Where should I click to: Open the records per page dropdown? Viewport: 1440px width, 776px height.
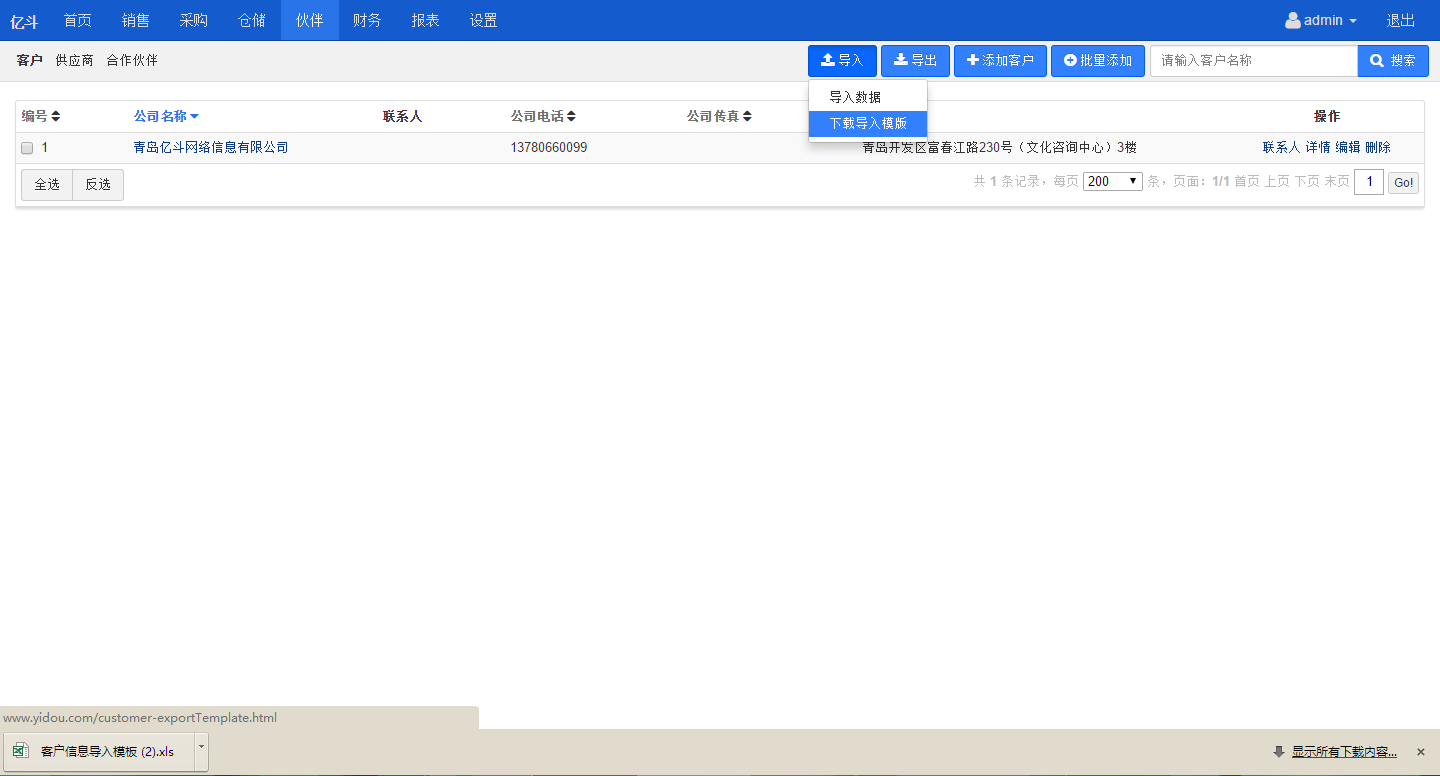tap(1112, 182)
